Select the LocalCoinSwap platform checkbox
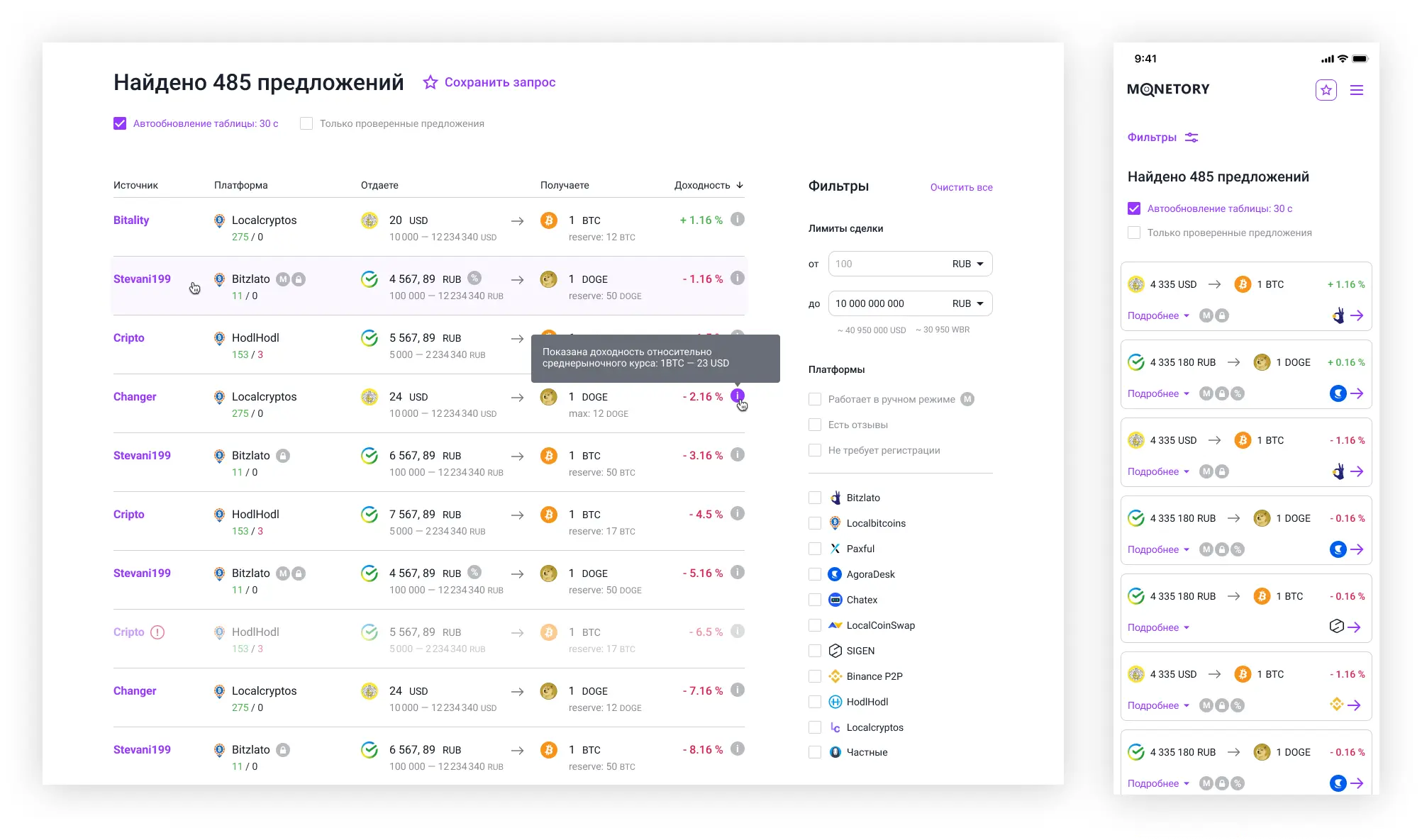 [815, 625]
